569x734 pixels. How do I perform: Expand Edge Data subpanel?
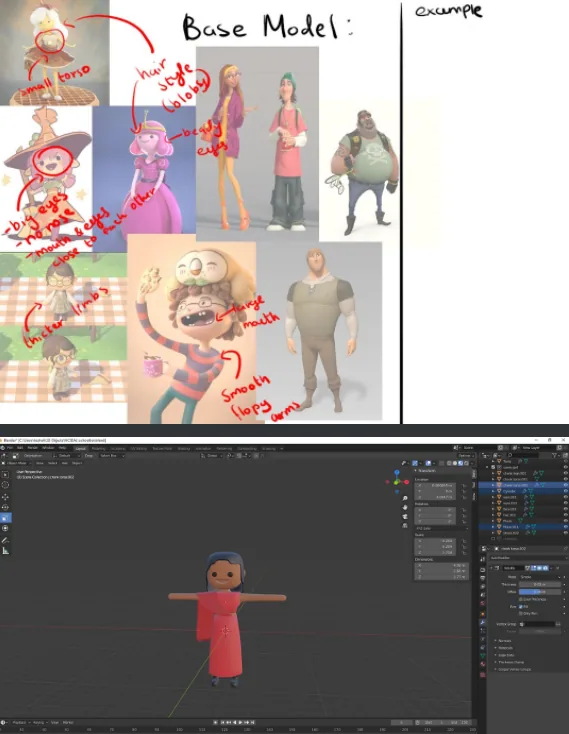(506, 655)
